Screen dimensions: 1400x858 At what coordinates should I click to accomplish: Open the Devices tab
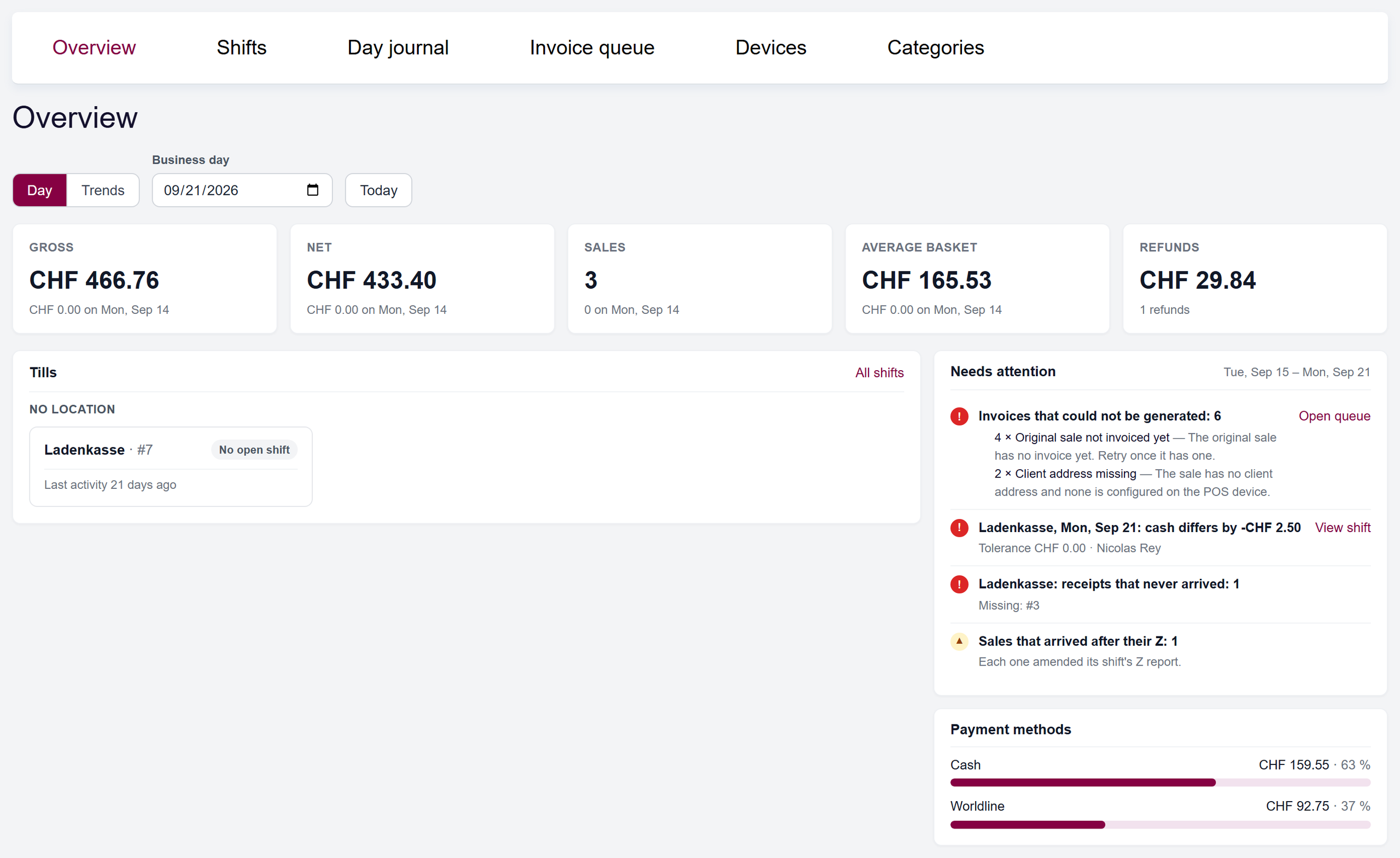(x=771, y=48)
